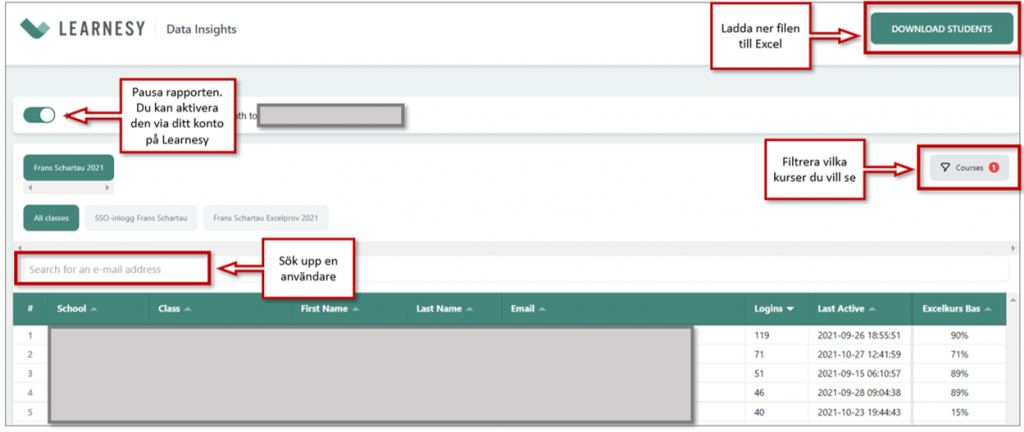This screenshot has height=432, width=1024.
Task: Click the funnel icon in Courses filter
Action: (944, 168)
